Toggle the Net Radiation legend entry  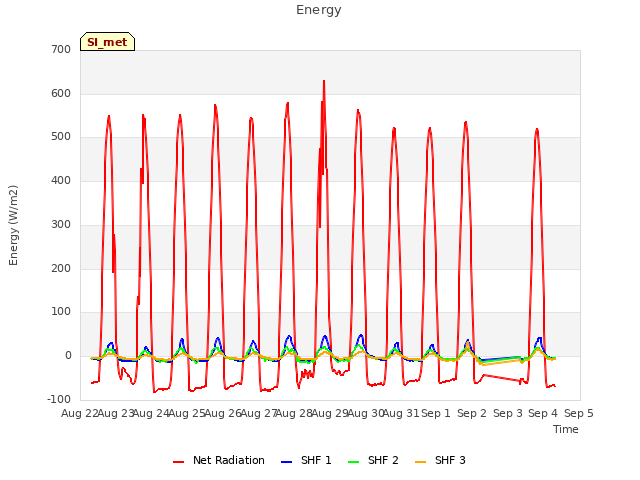coord(219,460)
